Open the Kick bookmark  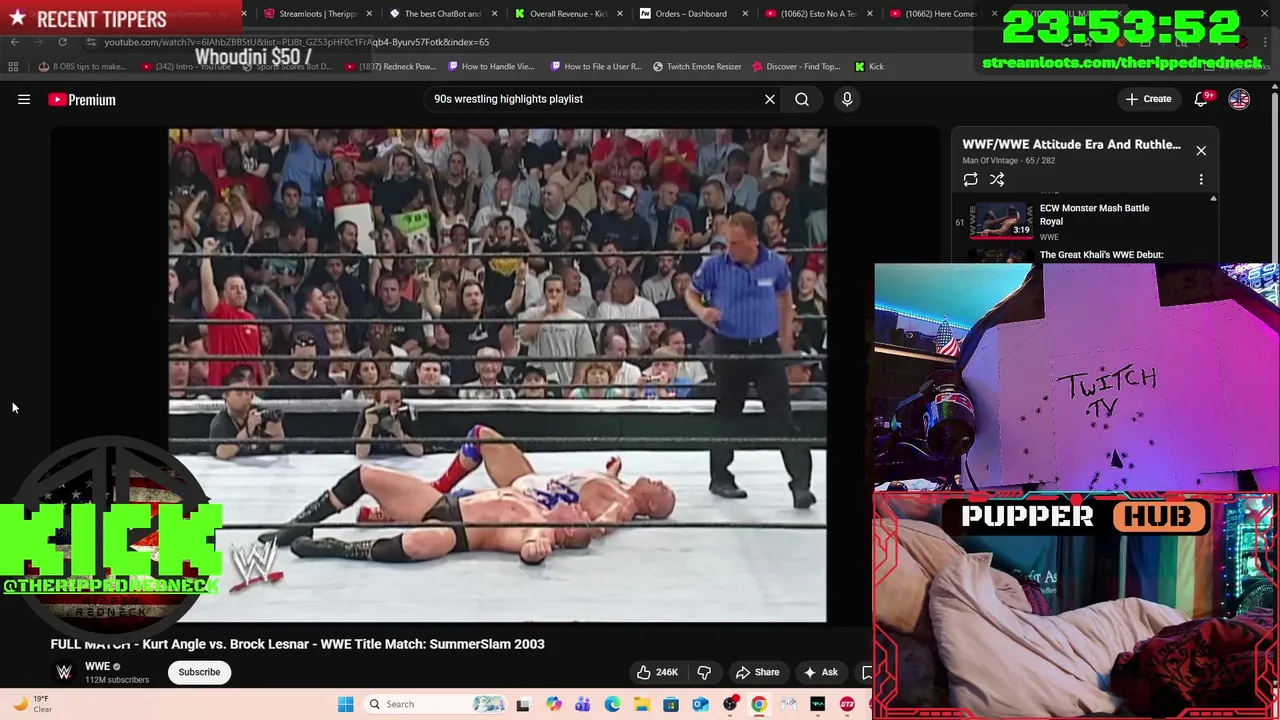pyautogui.click(x=869, y=66)
